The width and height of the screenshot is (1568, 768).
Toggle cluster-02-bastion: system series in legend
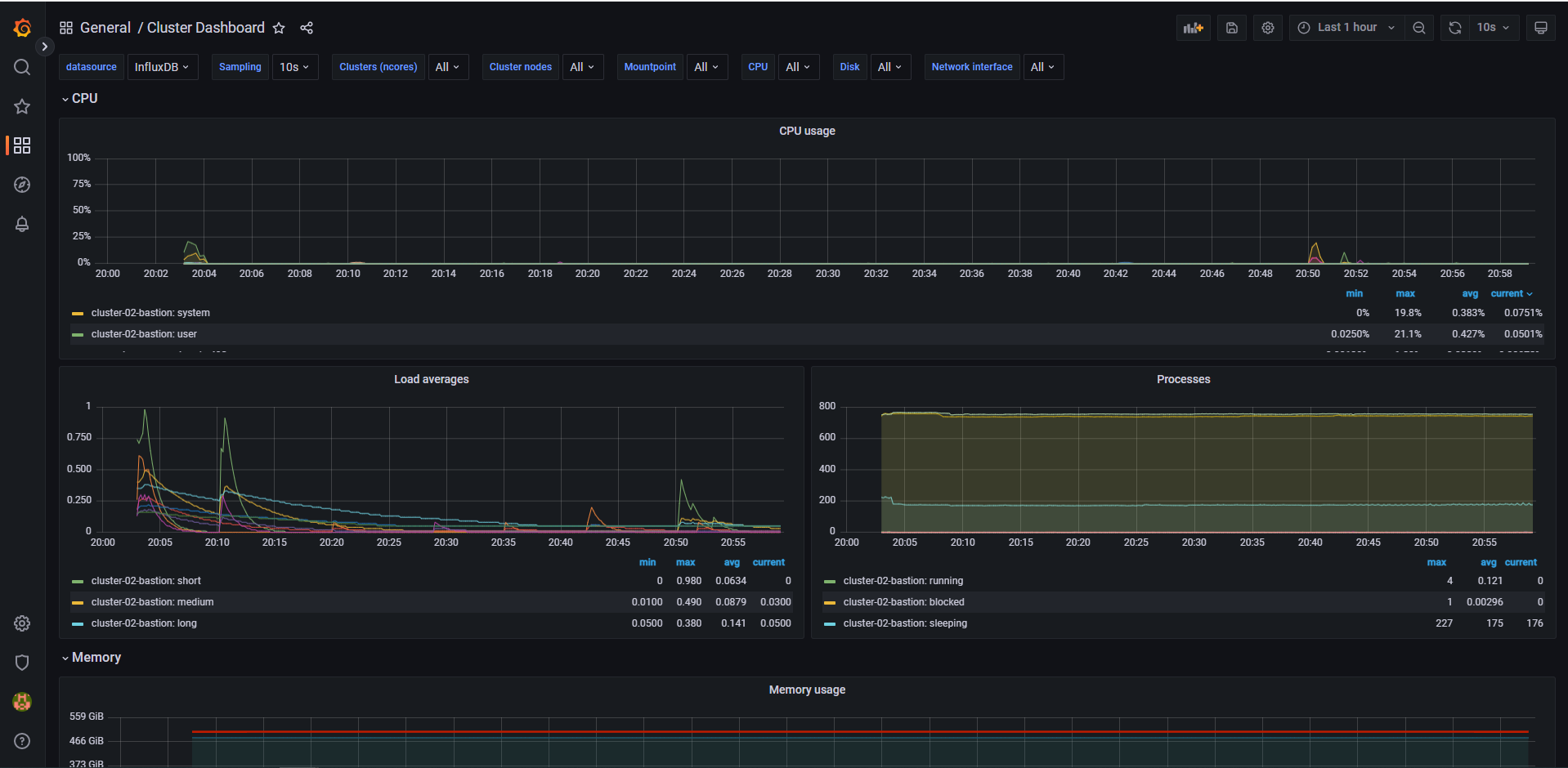150,313
